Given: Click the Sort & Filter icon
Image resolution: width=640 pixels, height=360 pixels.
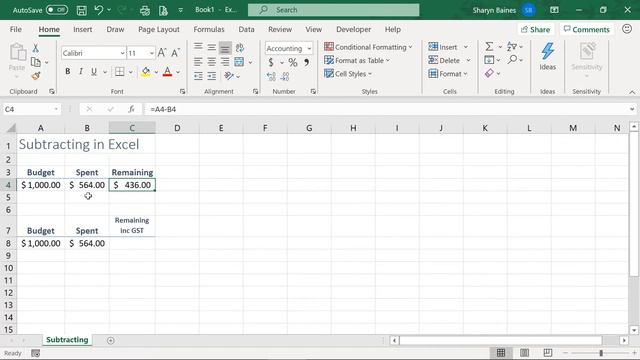Looking at the screenshot, I should (x=512, y=47).
